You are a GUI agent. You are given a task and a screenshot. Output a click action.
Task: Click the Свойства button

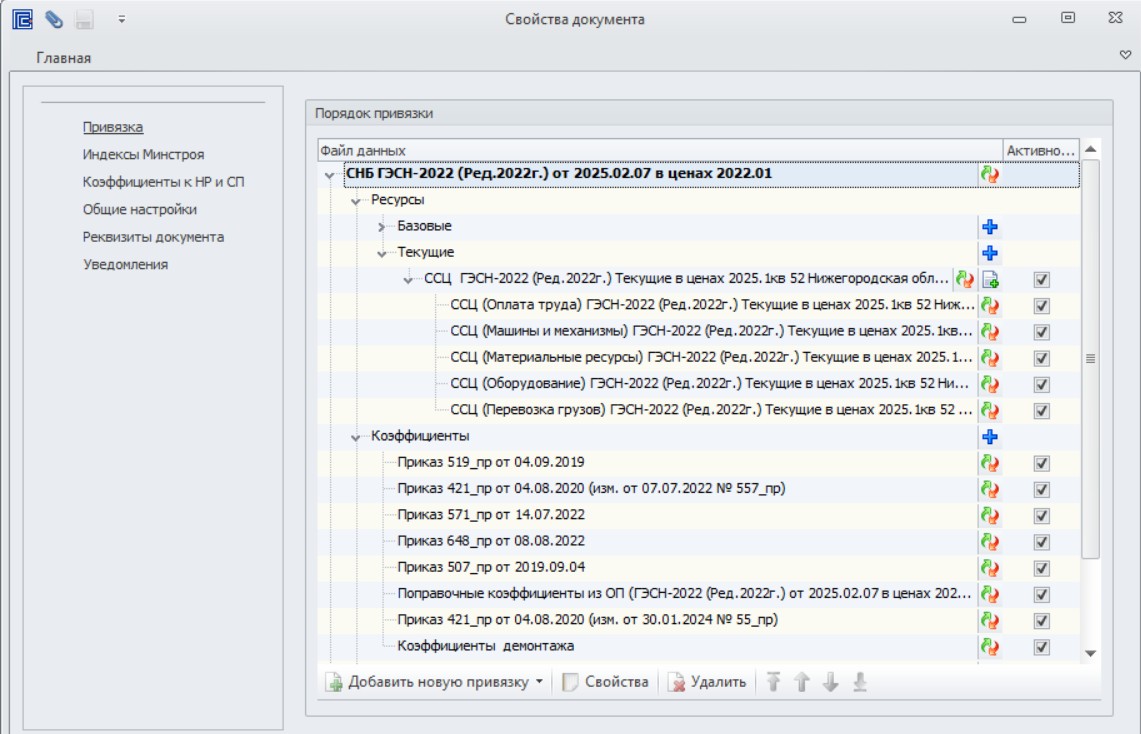coord(605,682)
